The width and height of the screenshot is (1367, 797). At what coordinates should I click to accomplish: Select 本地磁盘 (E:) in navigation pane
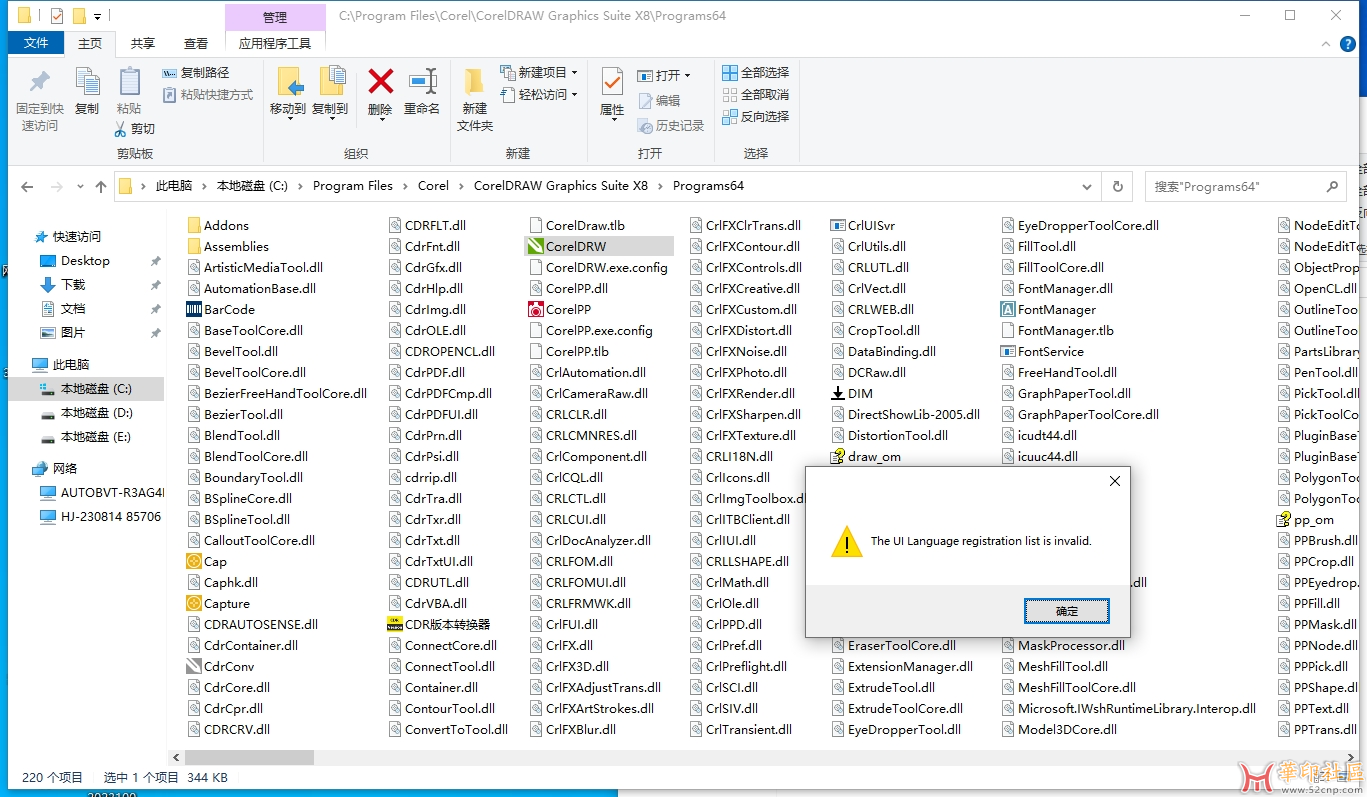coord(96,437)
